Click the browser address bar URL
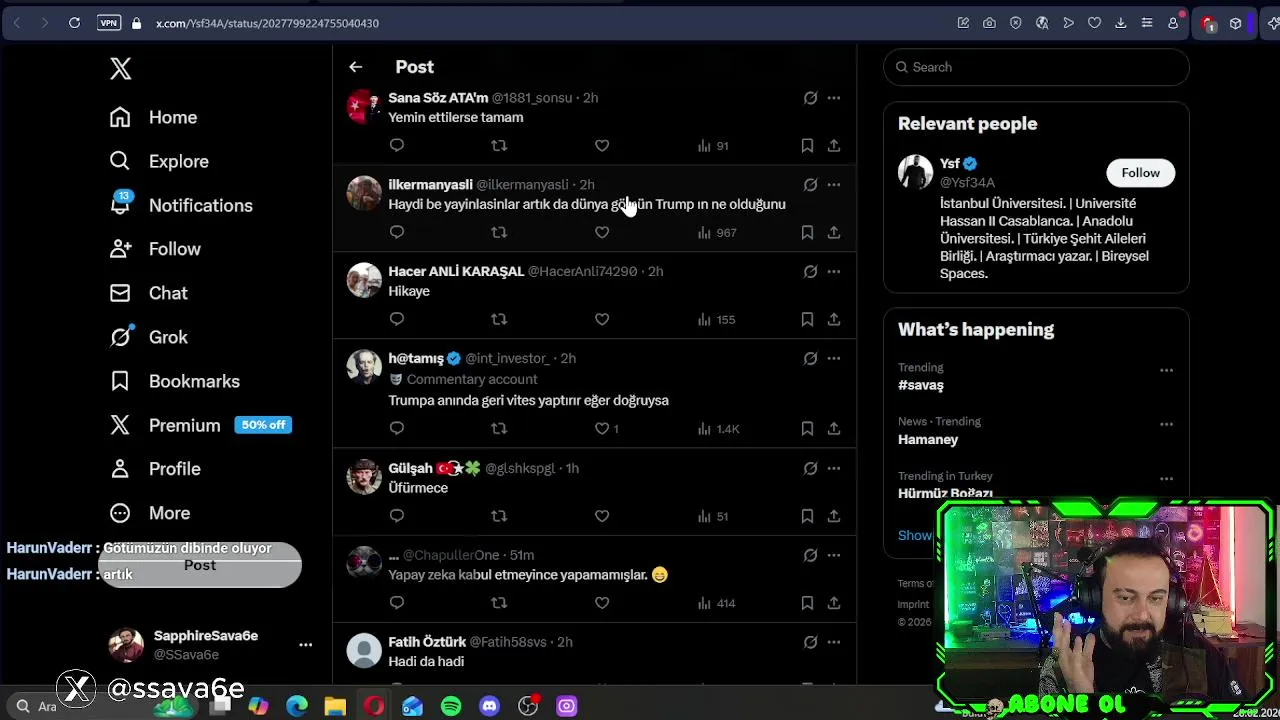This screenshot has height=720, width=1280. pyautogui.click(x=267, y=23)
